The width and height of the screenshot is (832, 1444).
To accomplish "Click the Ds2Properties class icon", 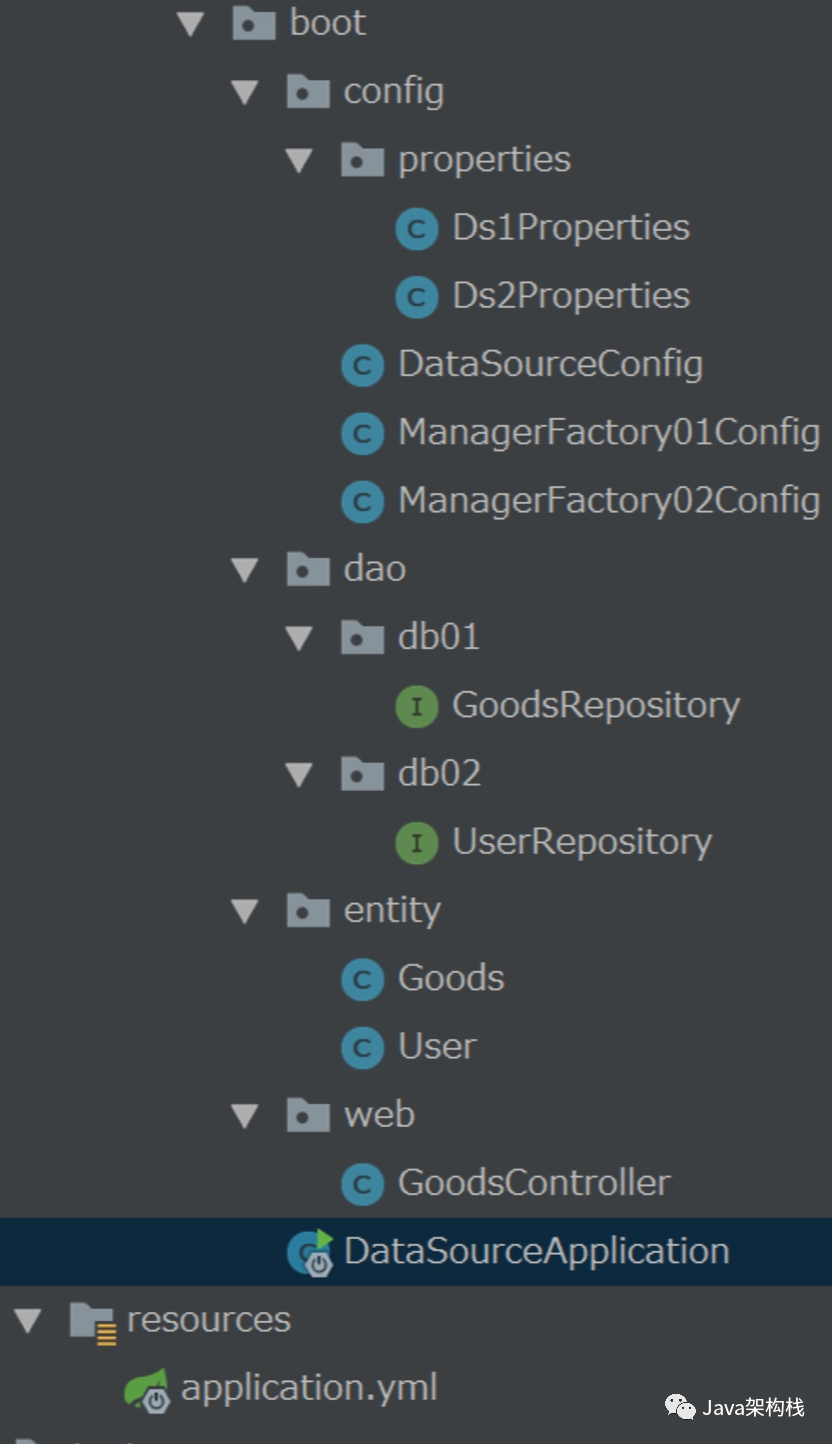I will point(417,298).
